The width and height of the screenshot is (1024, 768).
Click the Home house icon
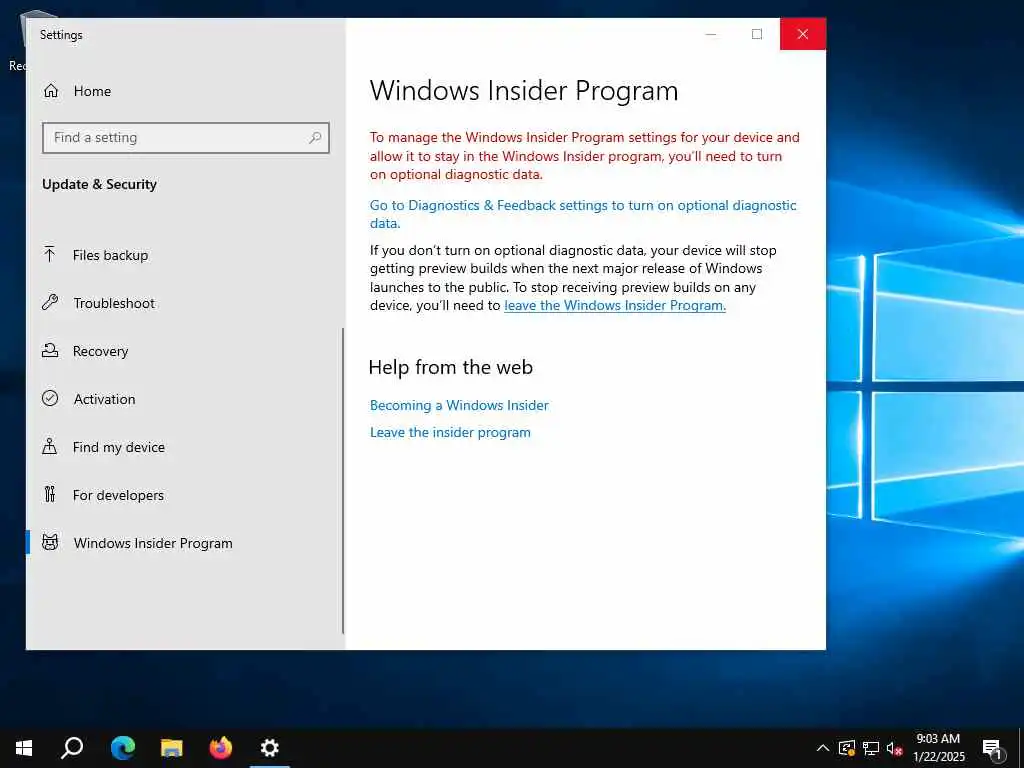pos(51,91)
